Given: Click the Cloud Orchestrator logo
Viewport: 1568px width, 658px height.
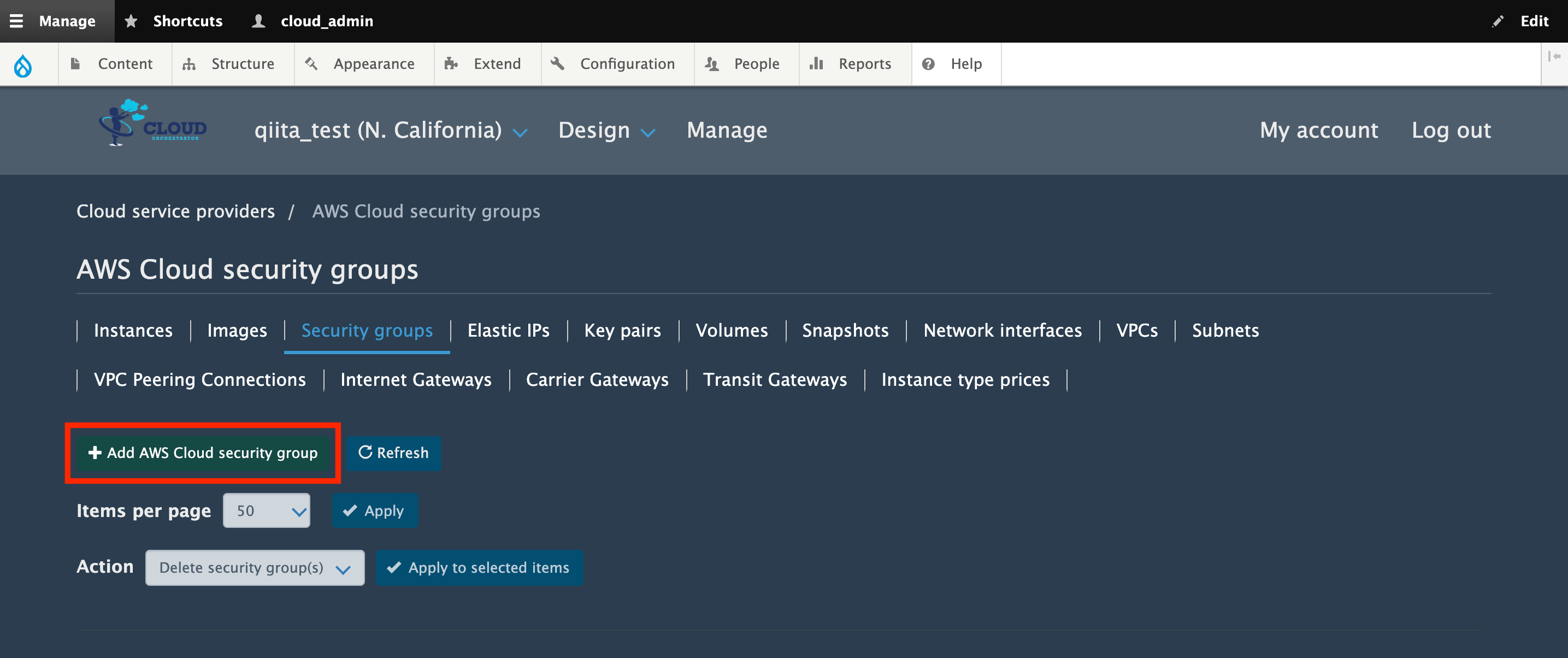Looking at the screenshot, I should pyautogui.click(x=153, y=123).
